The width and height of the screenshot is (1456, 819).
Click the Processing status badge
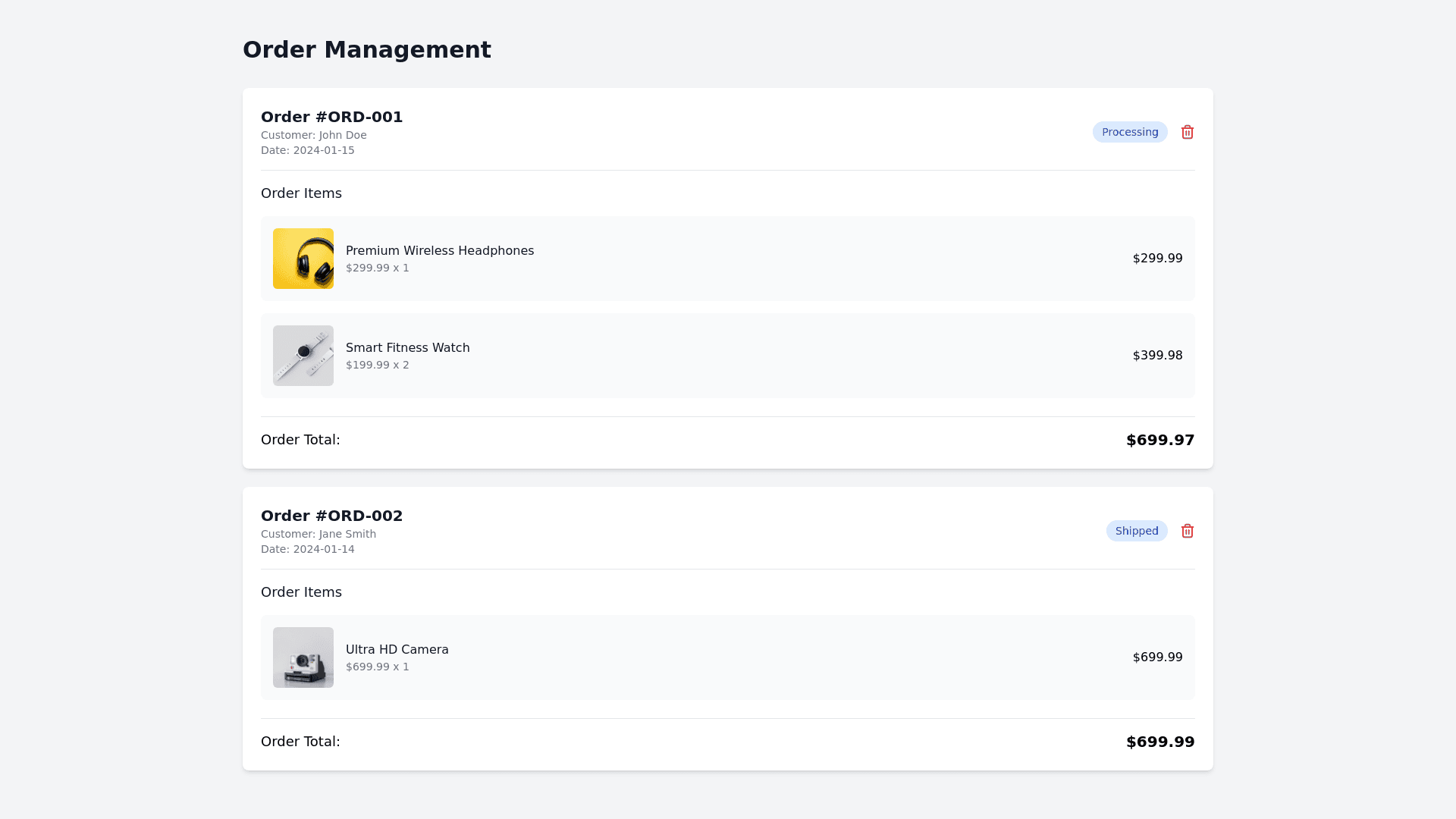[1129, 132]
